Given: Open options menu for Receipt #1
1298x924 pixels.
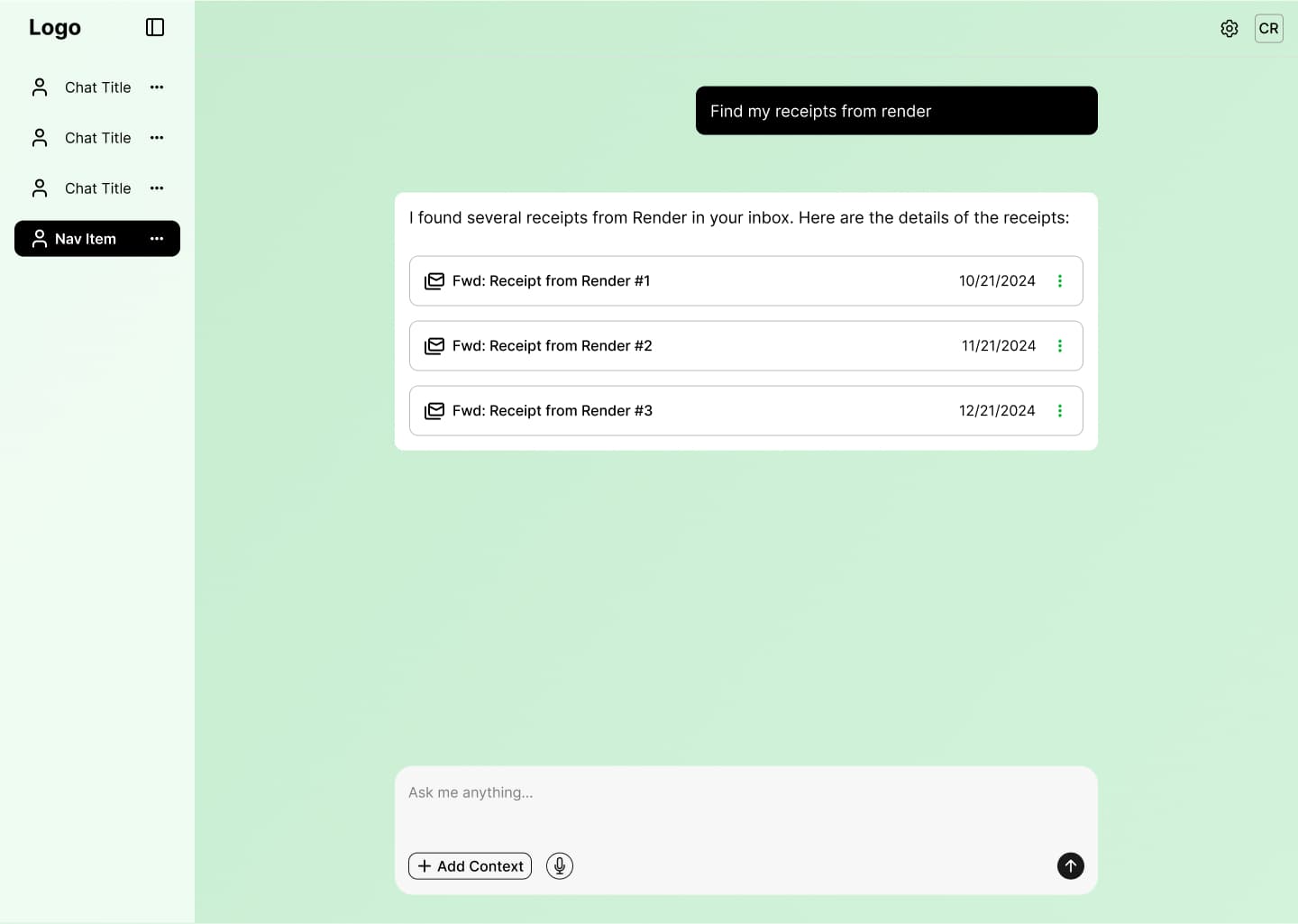Looking at the screenshot, I should (1060, 281).
